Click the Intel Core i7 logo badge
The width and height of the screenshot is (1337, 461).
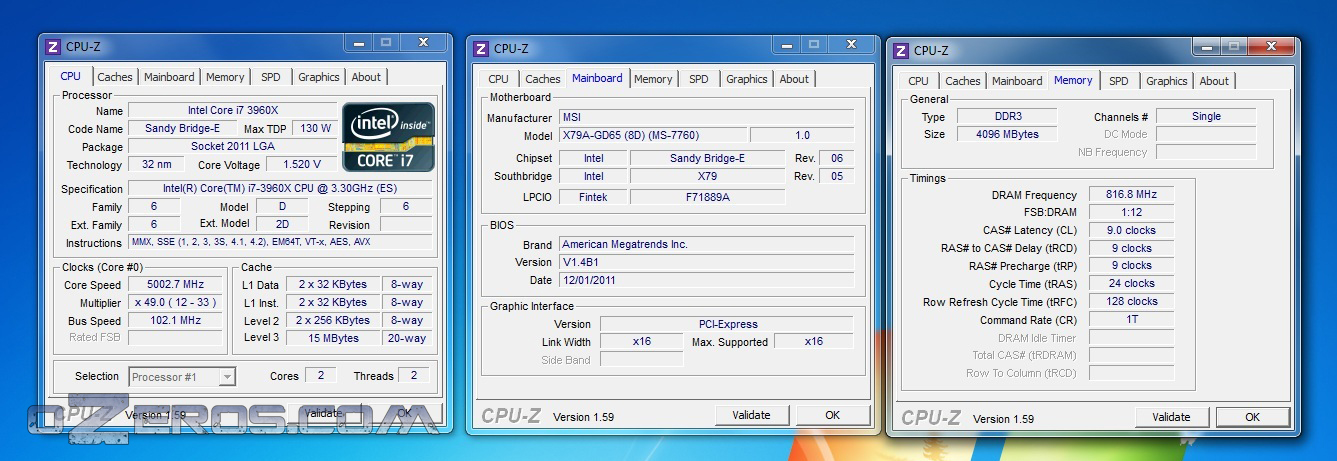click(389, 136)
